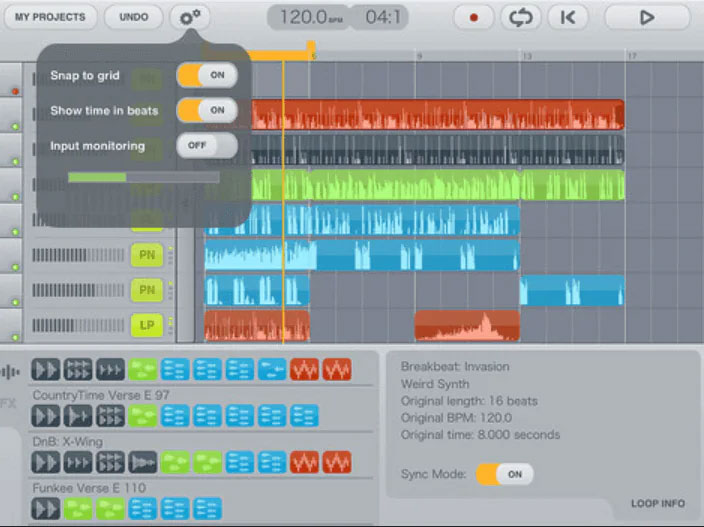Image resolution: width=704 pixels, height=527 pixels.
Task: Turn off Snap to grid switch
Action: point(207,75)
